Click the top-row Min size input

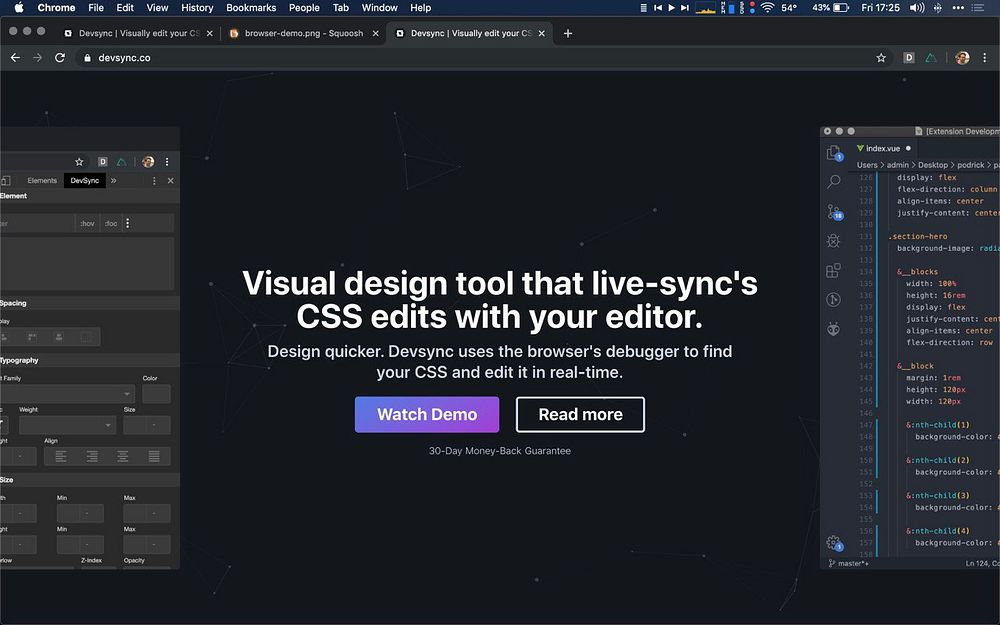pyautogui.click(x=80, y=513)
